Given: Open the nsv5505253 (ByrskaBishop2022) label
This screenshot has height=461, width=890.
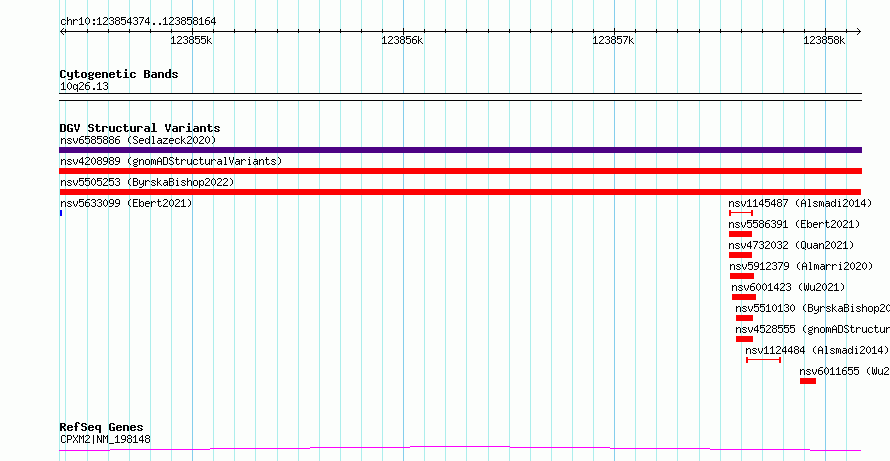Looking at the screenshot, I should pos(147,182).
